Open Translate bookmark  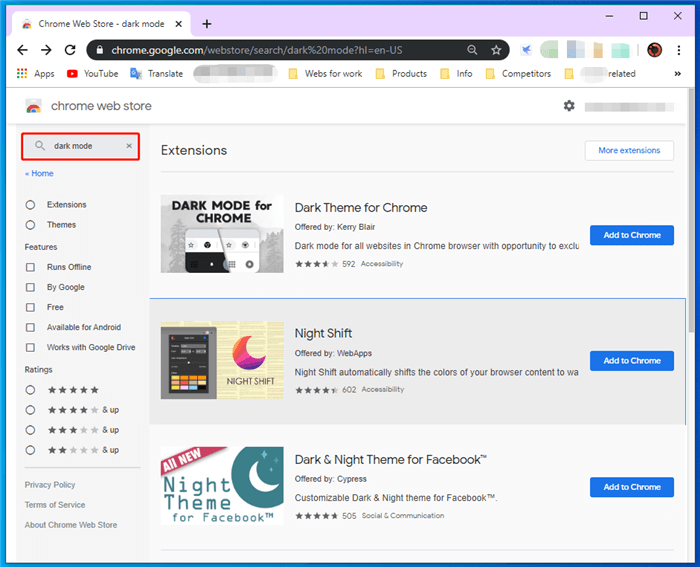pyautogui.click(x=157, y=74)
